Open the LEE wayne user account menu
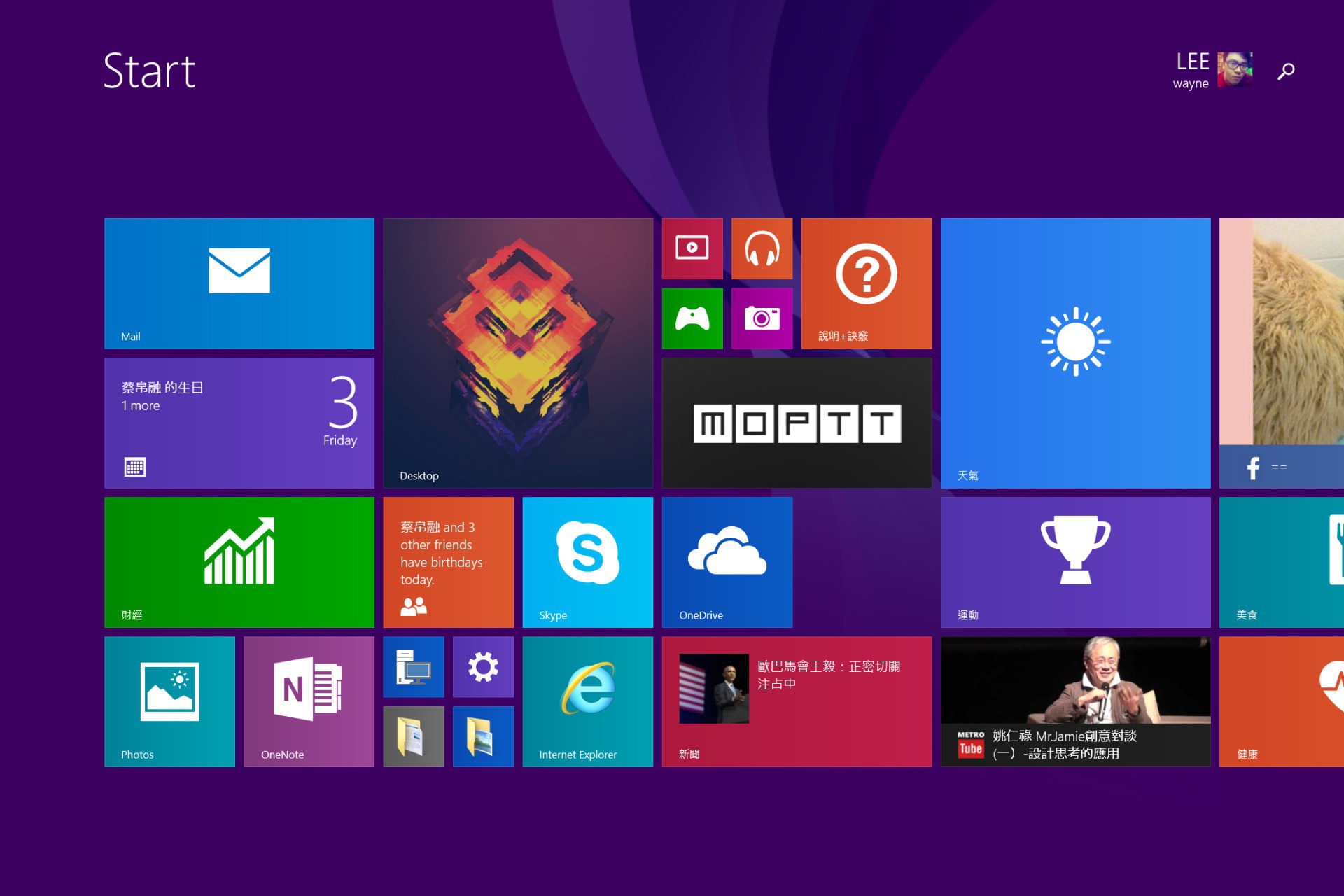The height and width of the screenshot is (896, 1344). click(1212, 70)
